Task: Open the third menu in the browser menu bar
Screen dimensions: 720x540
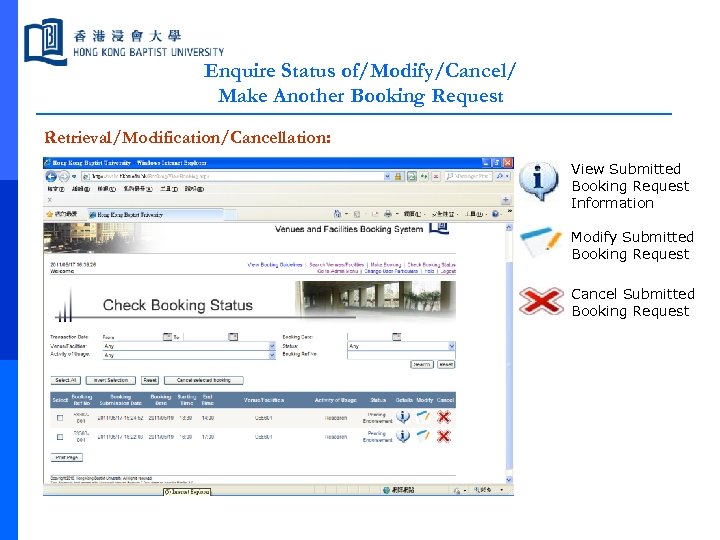Action: click(107, 189)
